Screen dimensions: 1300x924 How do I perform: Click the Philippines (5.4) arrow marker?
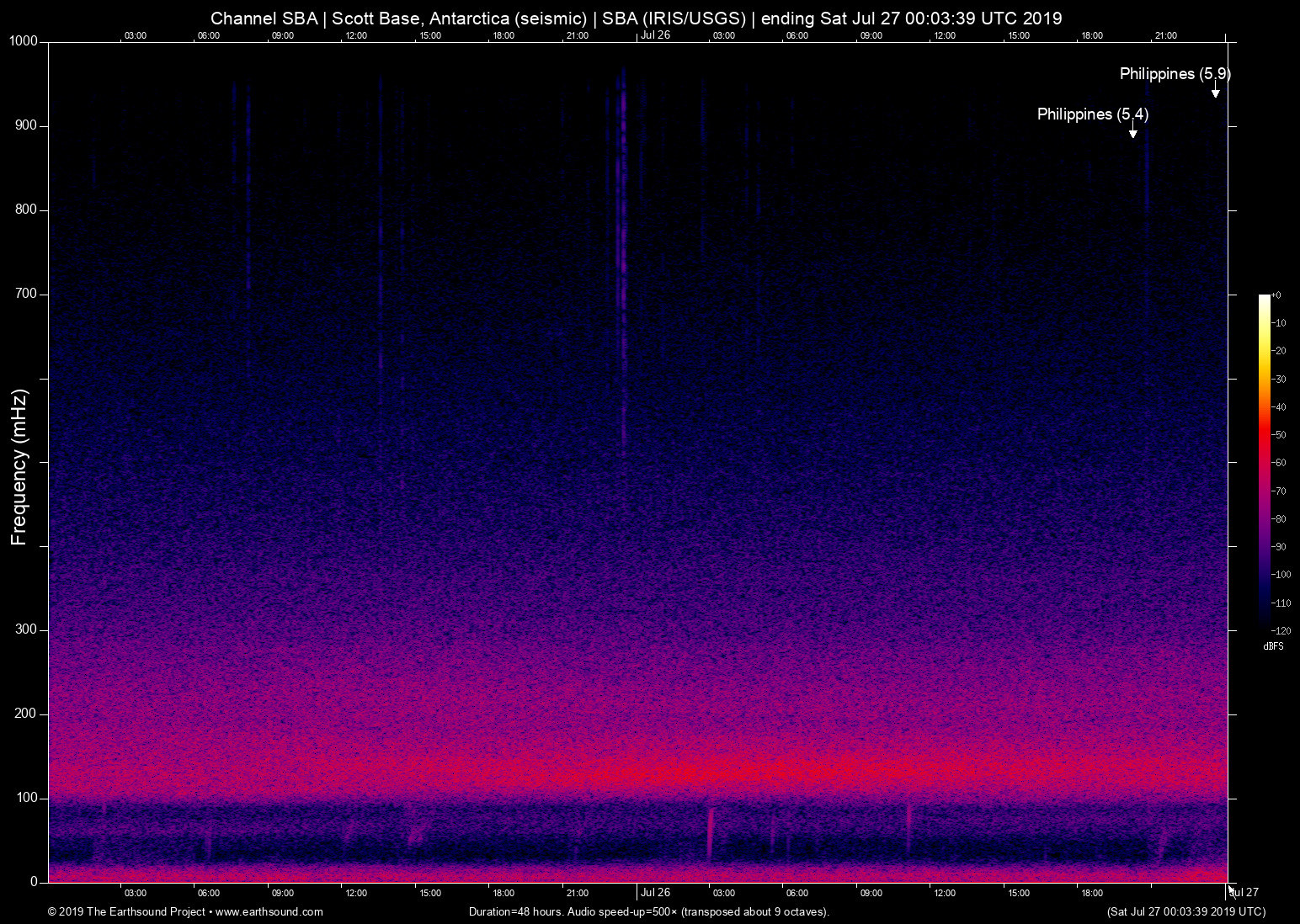pos(1133,133)
